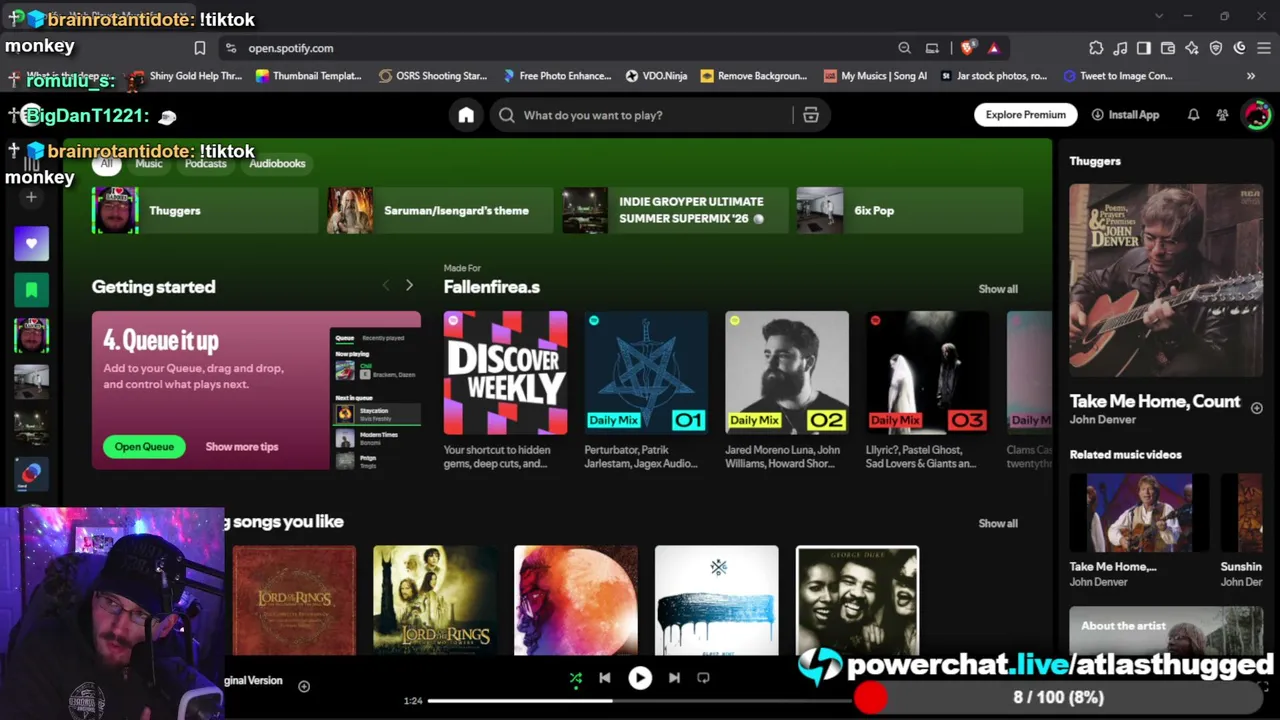The width and height of the screenshot is (1280, 720).
Task: Click the Explore Premium button
Action: [1026, 115]
